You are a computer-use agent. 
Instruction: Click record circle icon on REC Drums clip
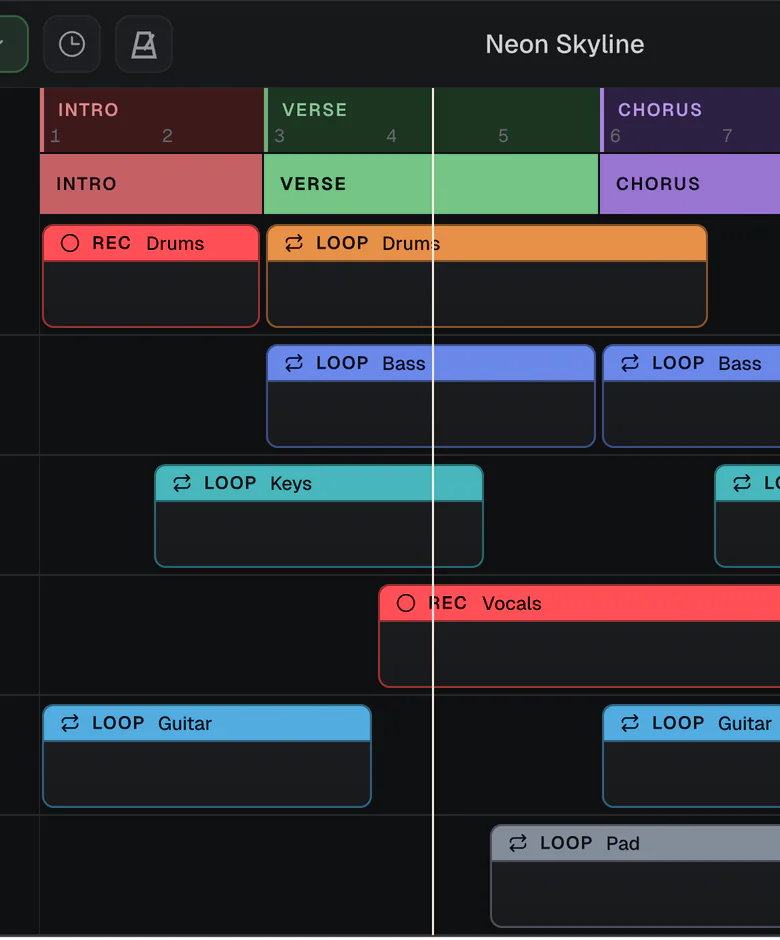70,243
